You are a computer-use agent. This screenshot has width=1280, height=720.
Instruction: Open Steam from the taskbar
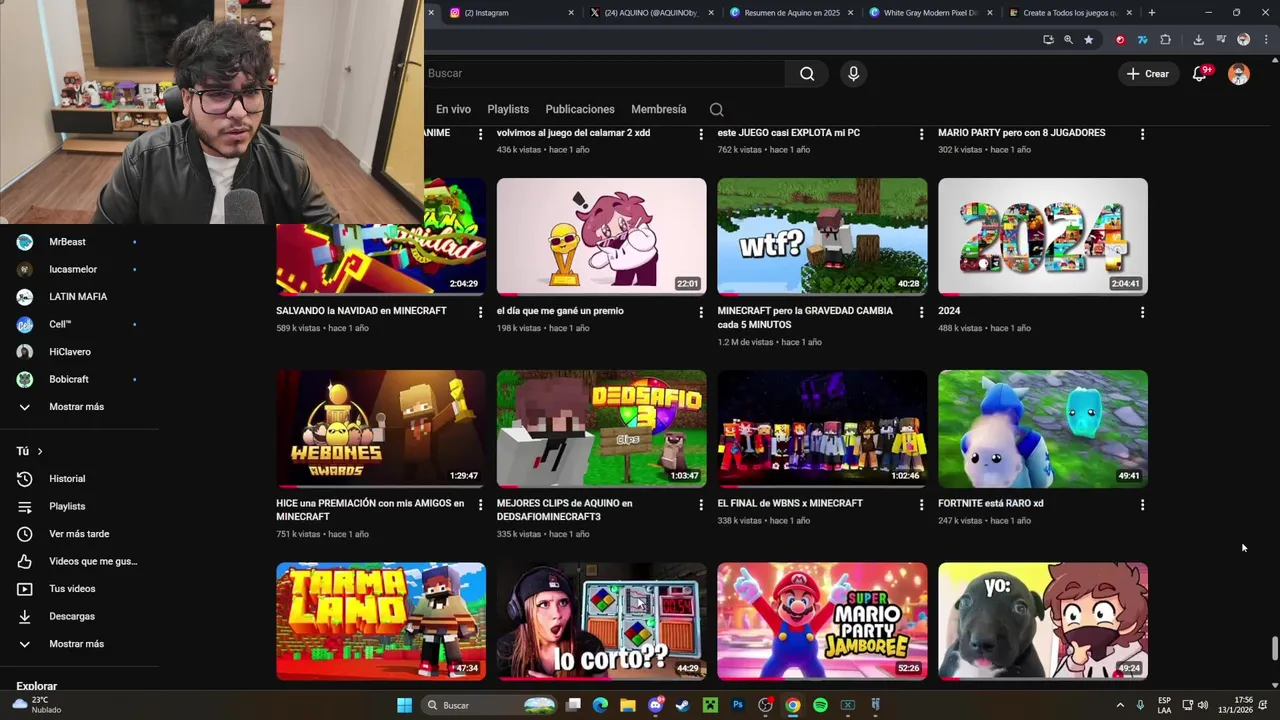(683, 705)
